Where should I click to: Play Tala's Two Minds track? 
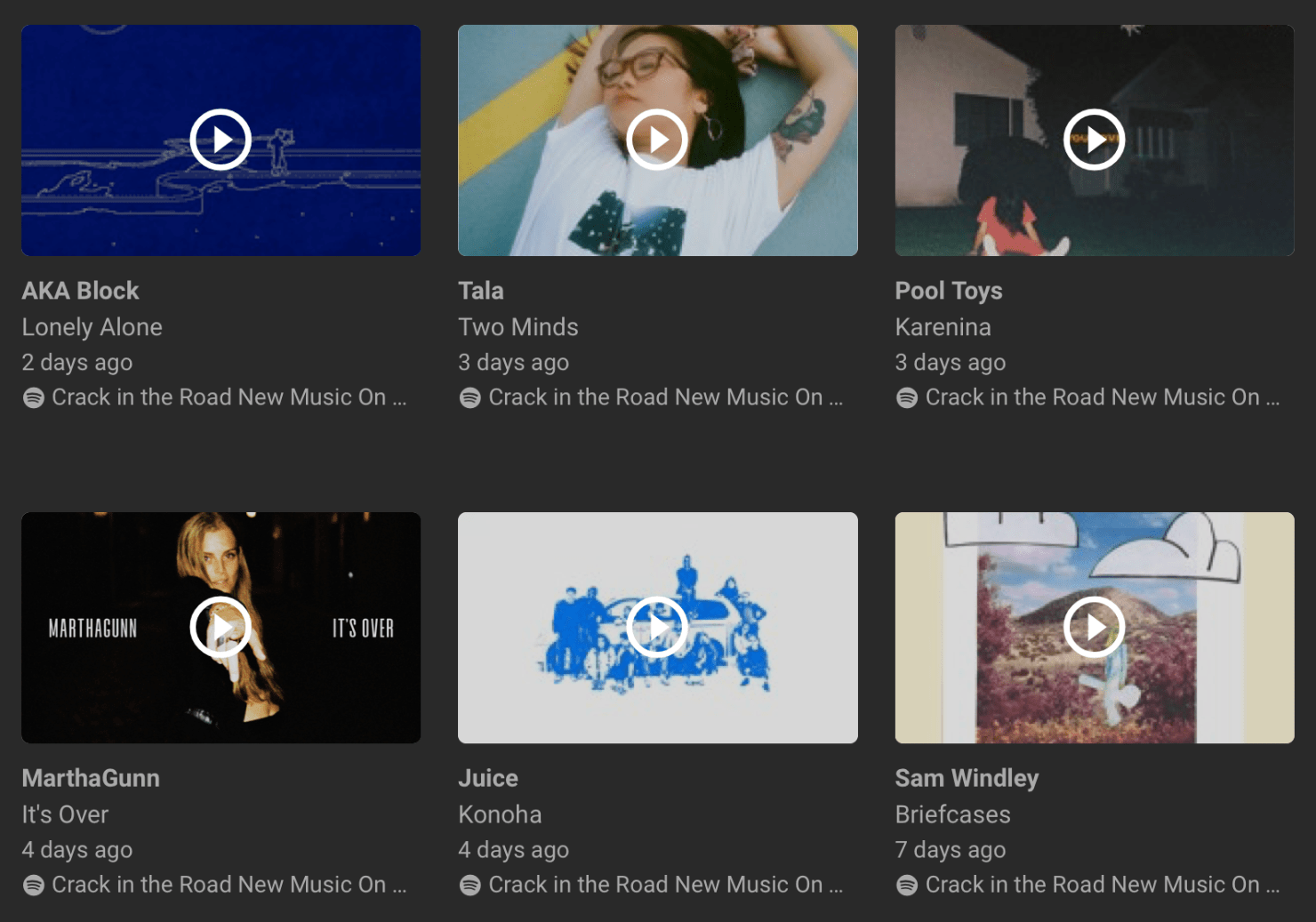click(x=657, y=140)
